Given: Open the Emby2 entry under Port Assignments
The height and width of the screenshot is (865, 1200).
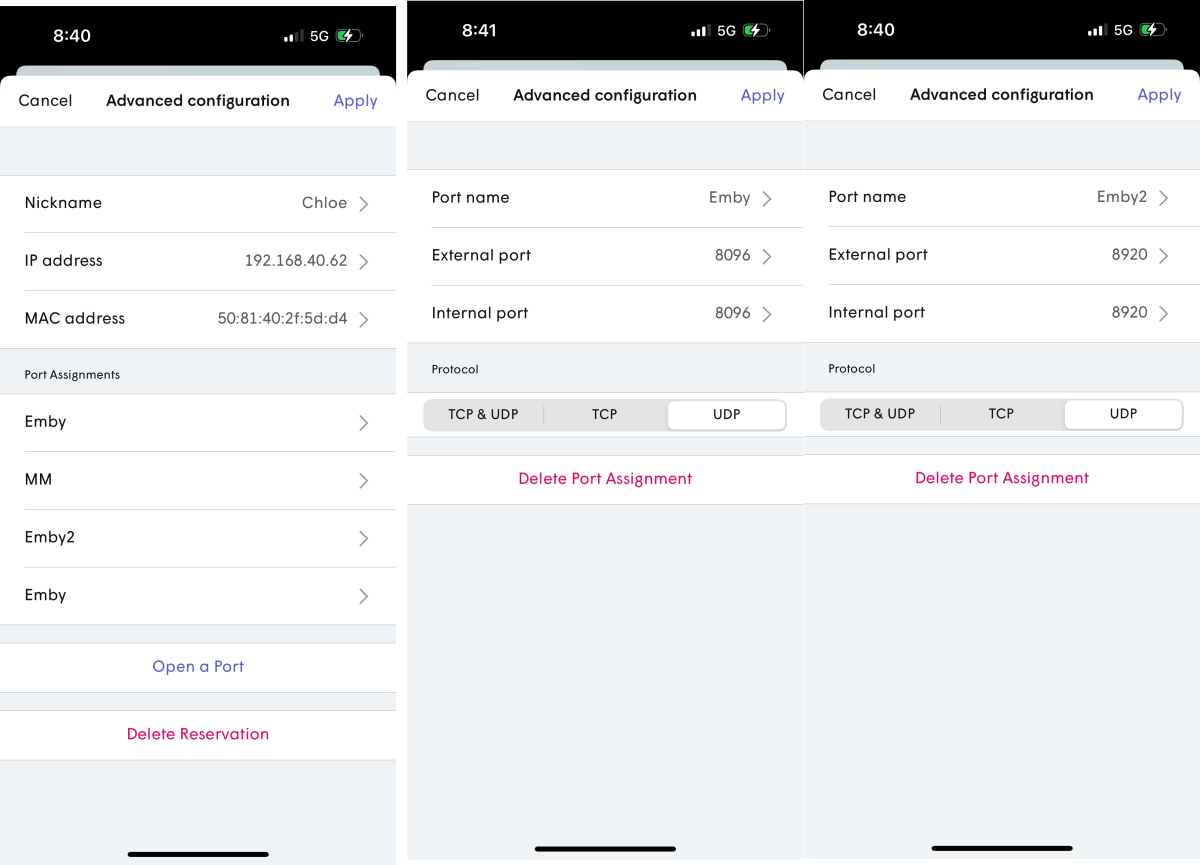Looking at the screenshot, I should (50, 538).
